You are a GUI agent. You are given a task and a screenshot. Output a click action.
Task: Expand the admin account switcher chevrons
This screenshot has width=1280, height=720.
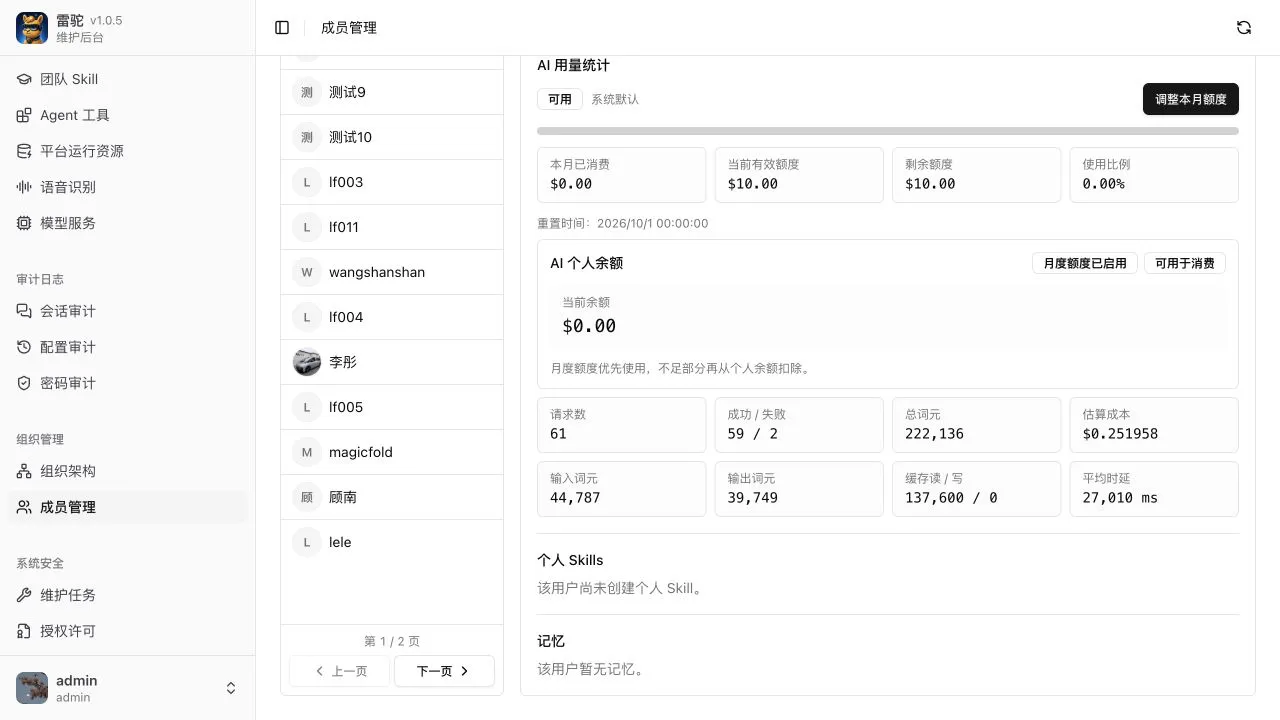[231, 688]
